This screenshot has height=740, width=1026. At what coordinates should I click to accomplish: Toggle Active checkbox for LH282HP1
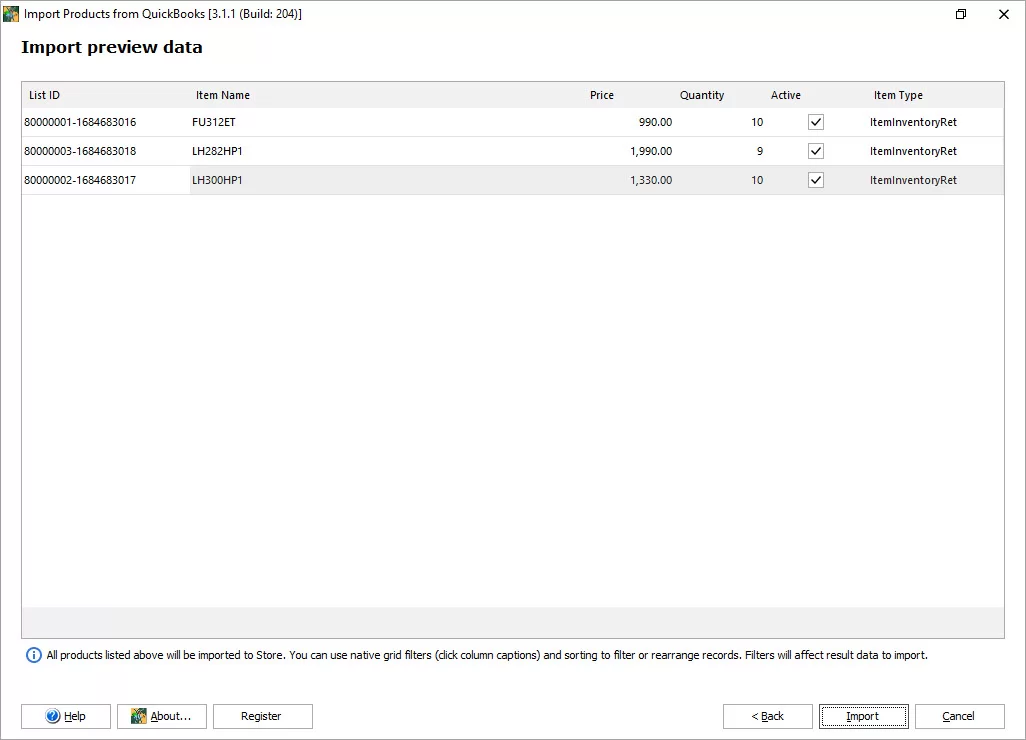(x=816, y=151)
